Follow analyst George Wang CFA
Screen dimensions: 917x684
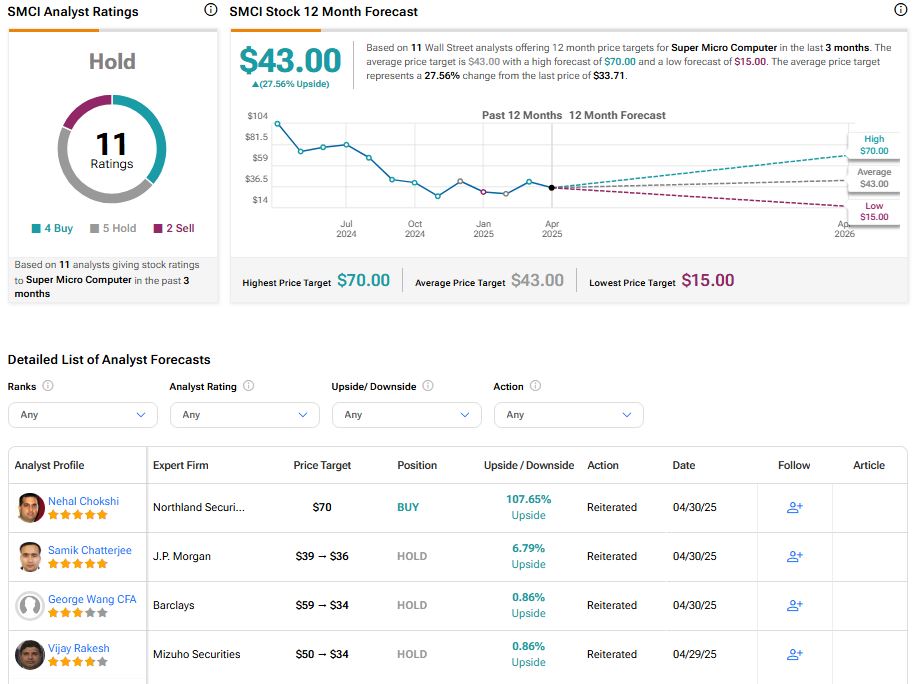coord(794,606)
